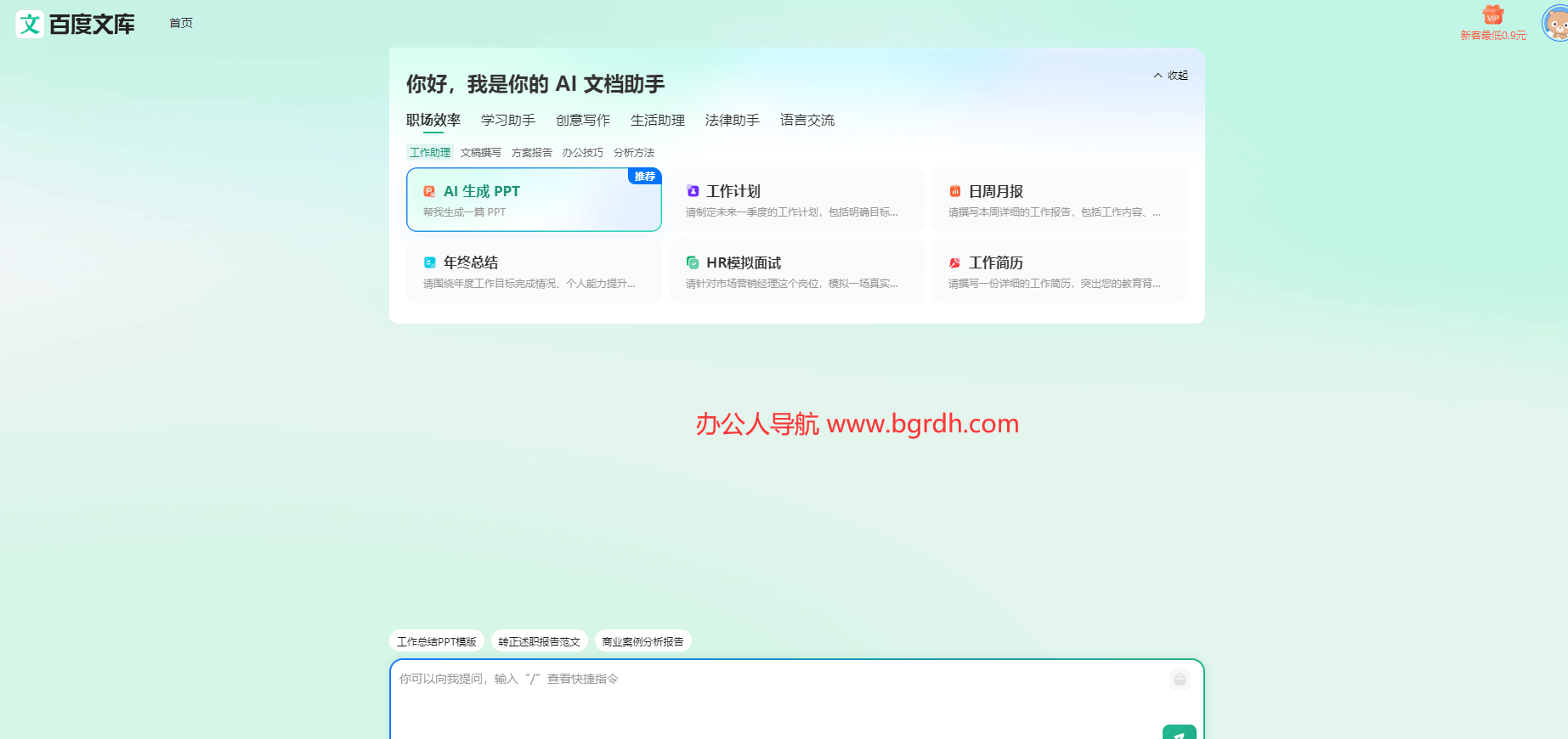Click the 你好，我是你的 AI 文档助手 heading
Viewport: 1568px width, 739px height.
click(x=535, y=84)
